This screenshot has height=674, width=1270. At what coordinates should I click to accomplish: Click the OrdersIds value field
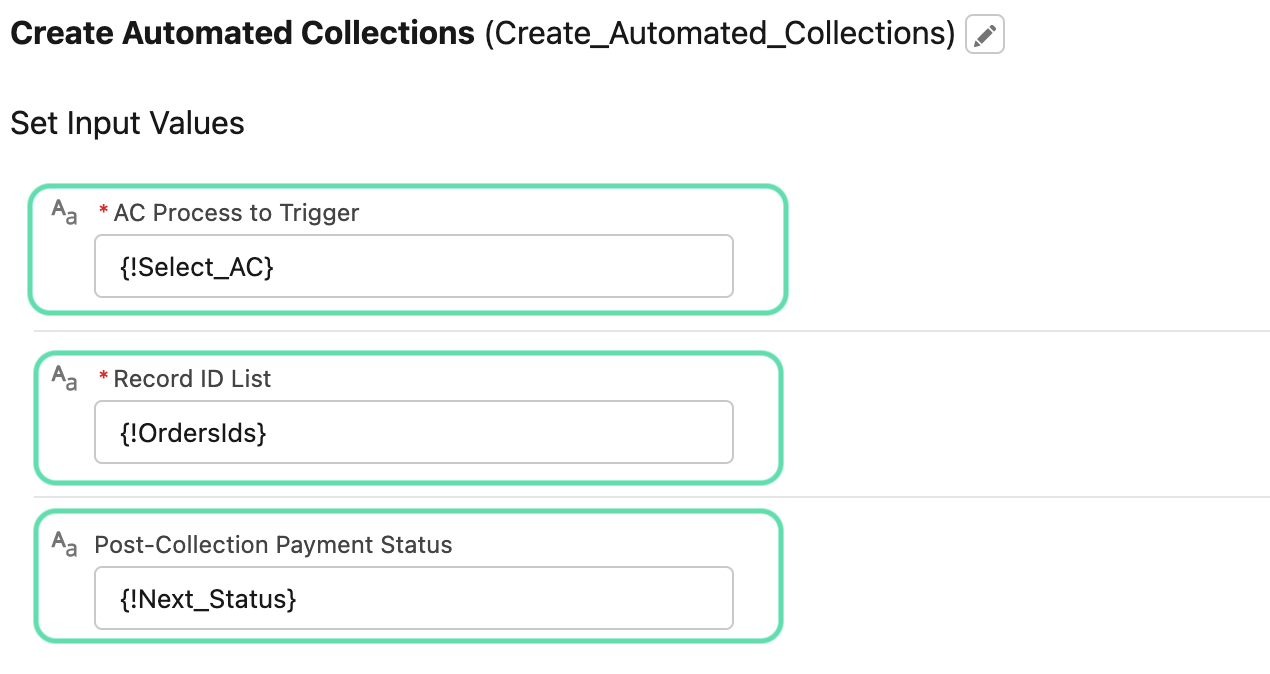[x=413, y=431]
